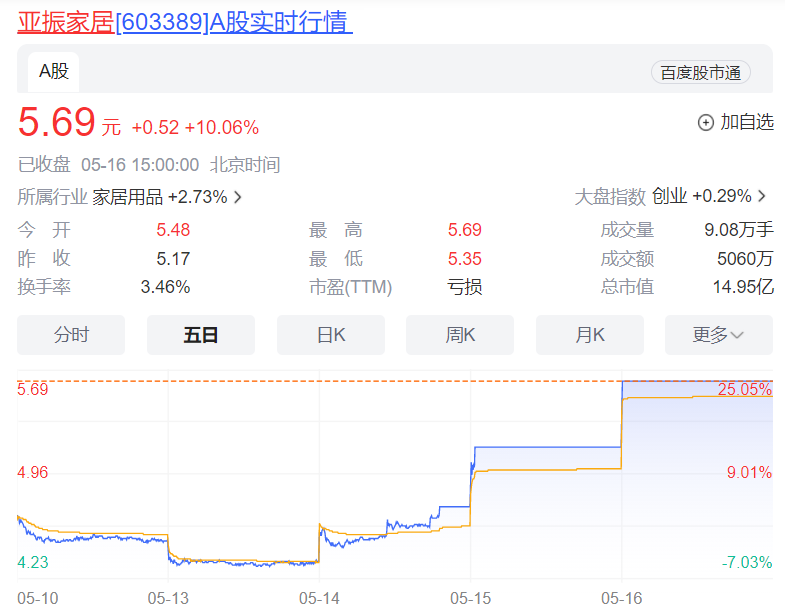Click the 05-10 date label on chart axis
This screenshot has width=785, height=613.
(38, 598)
